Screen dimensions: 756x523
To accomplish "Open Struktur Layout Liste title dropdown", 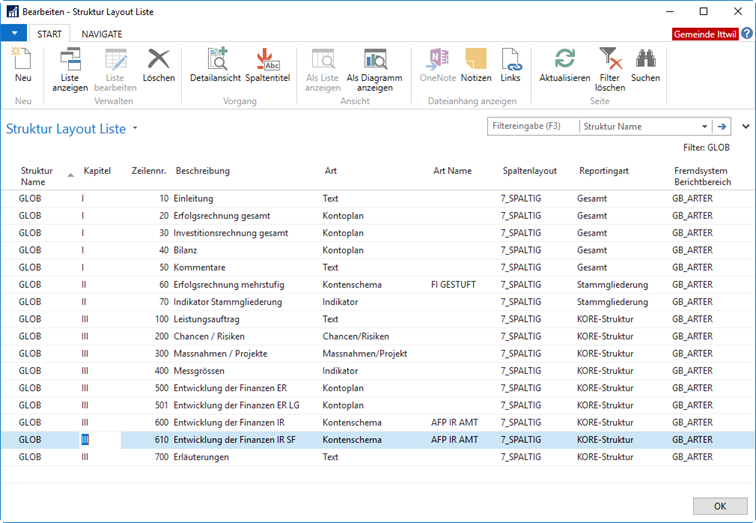I will tap(135, 128).
